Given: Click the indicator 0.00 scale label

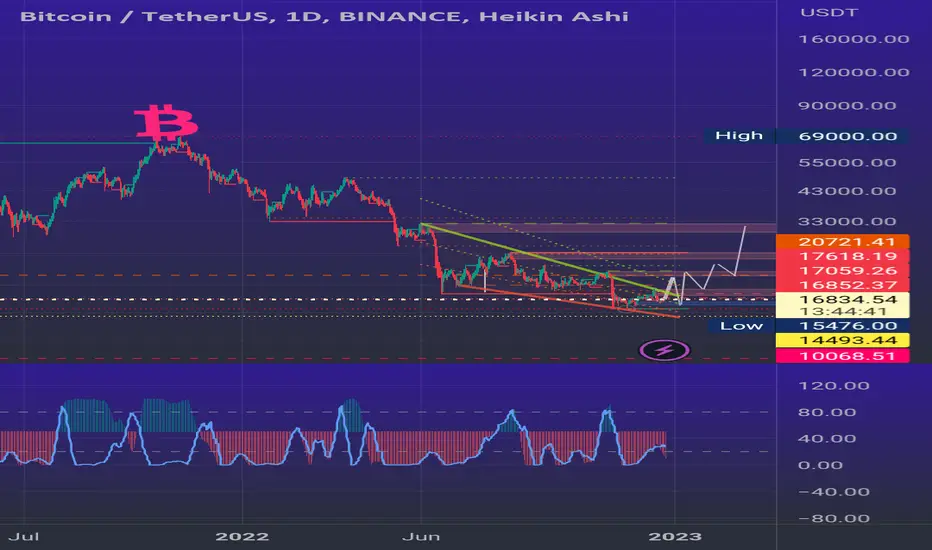Looking at the screenshot, I should (820, 465).
